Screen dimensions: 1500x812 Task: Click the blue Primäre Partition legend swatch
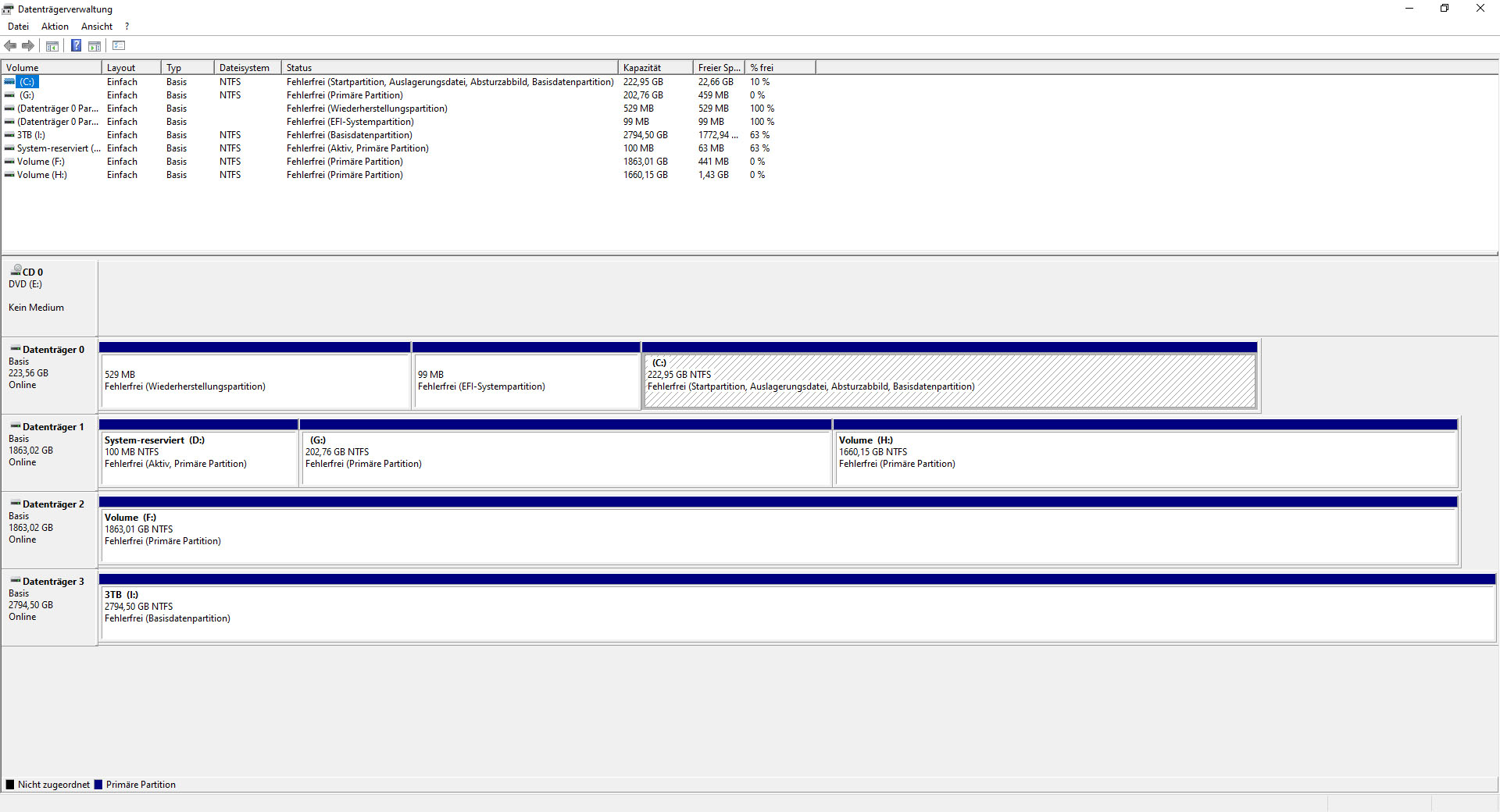(x=98, y=785)
